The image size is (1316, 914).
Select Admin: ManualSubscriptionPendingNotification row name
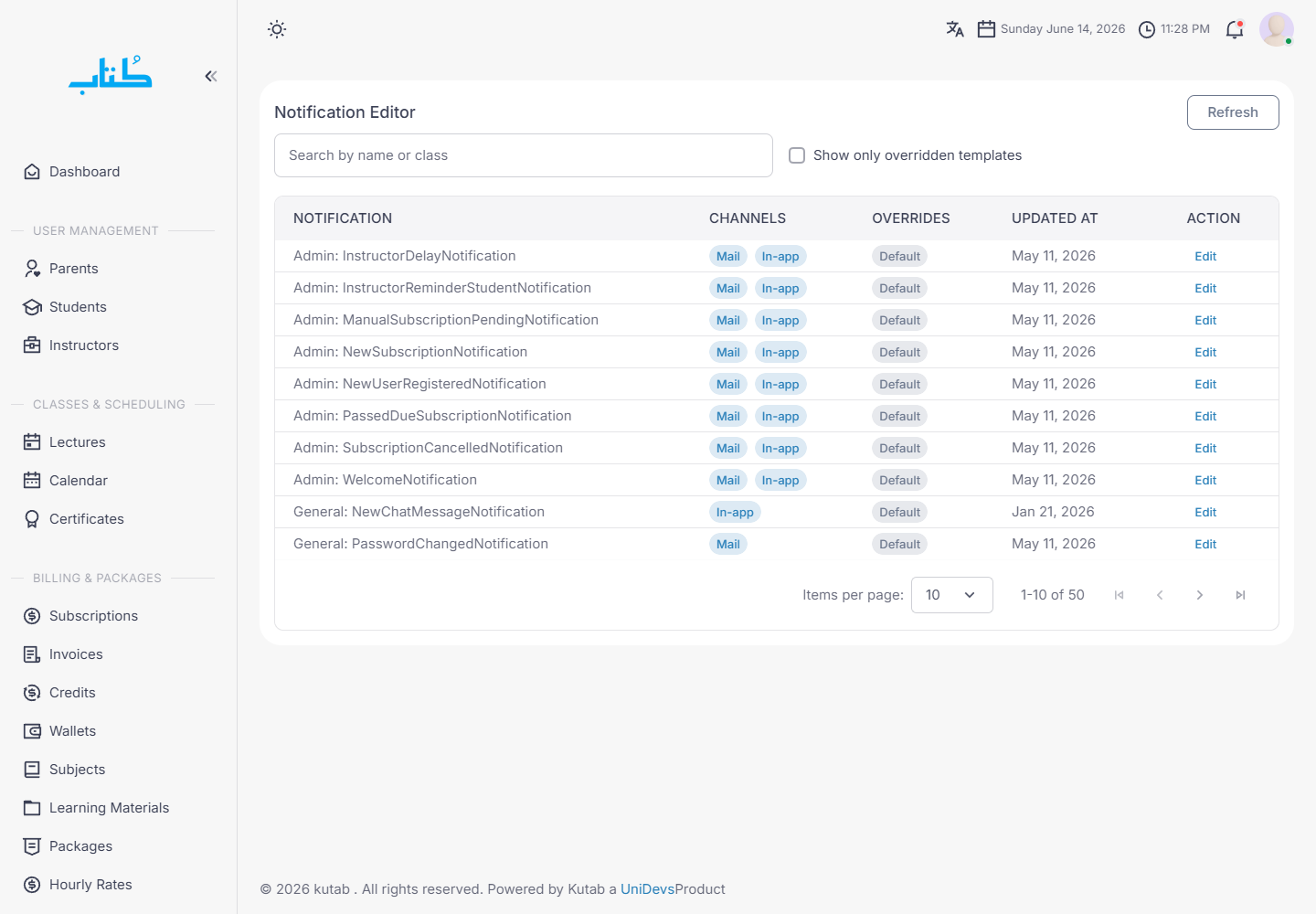(446, 320)
